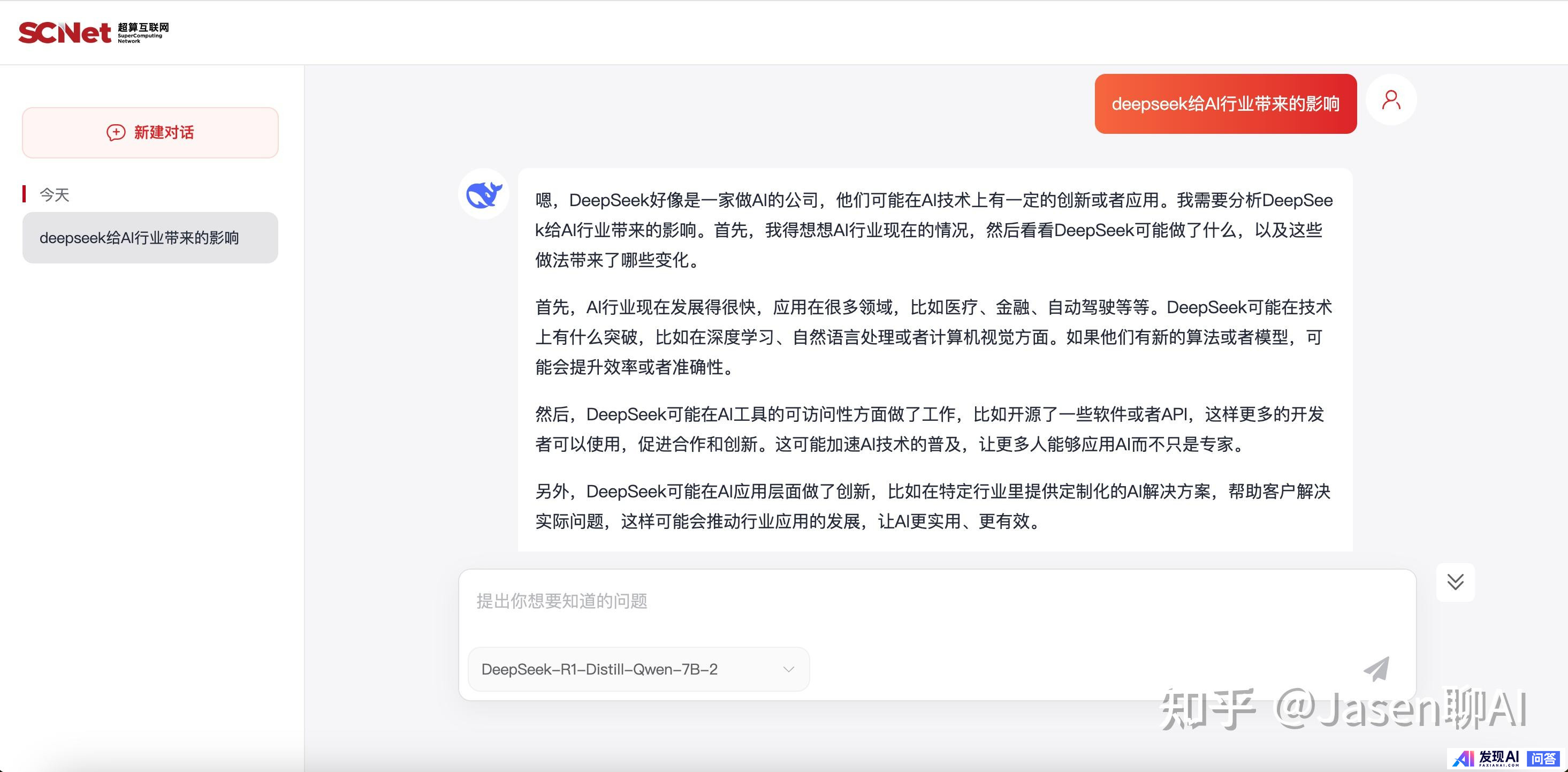Jump to bottom with double-chevron button
Screen dimensions: 1568x772
[1455, 582]
